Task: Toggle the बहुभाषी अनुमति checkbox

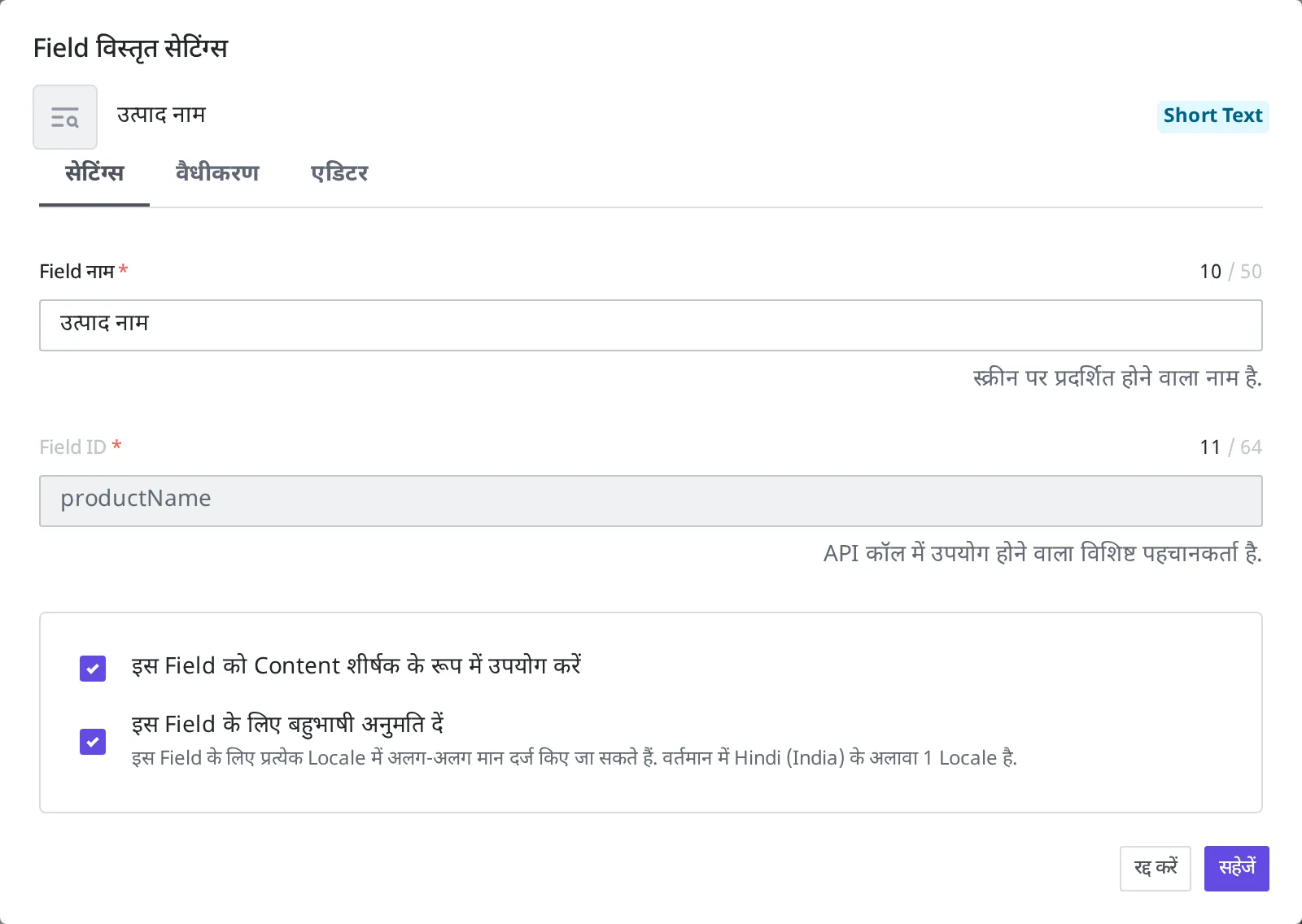Action: click(x=93, y=742)
